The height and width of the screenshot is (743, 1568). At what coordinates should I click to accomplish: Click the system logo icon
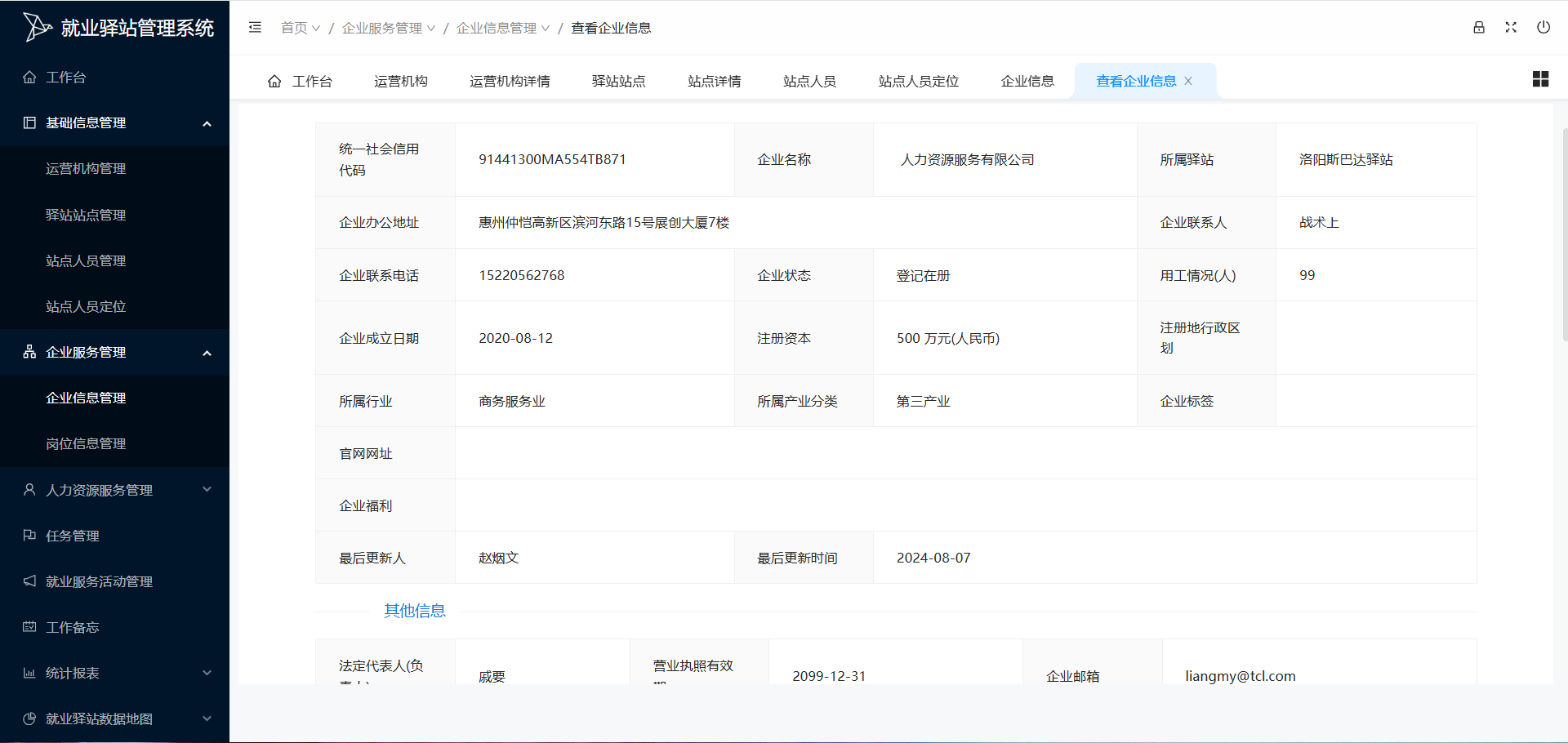tap(37, 27)
